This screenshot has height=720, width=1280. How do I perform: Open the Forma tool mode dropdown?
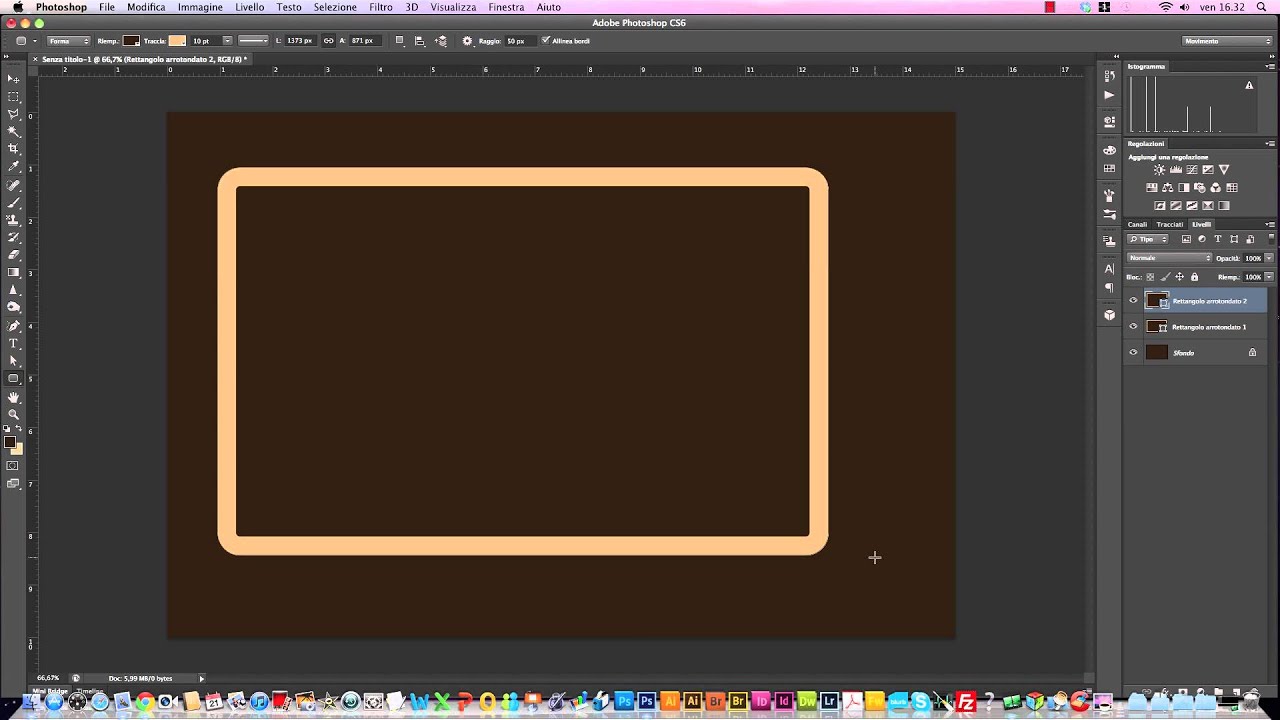point(68,41)
